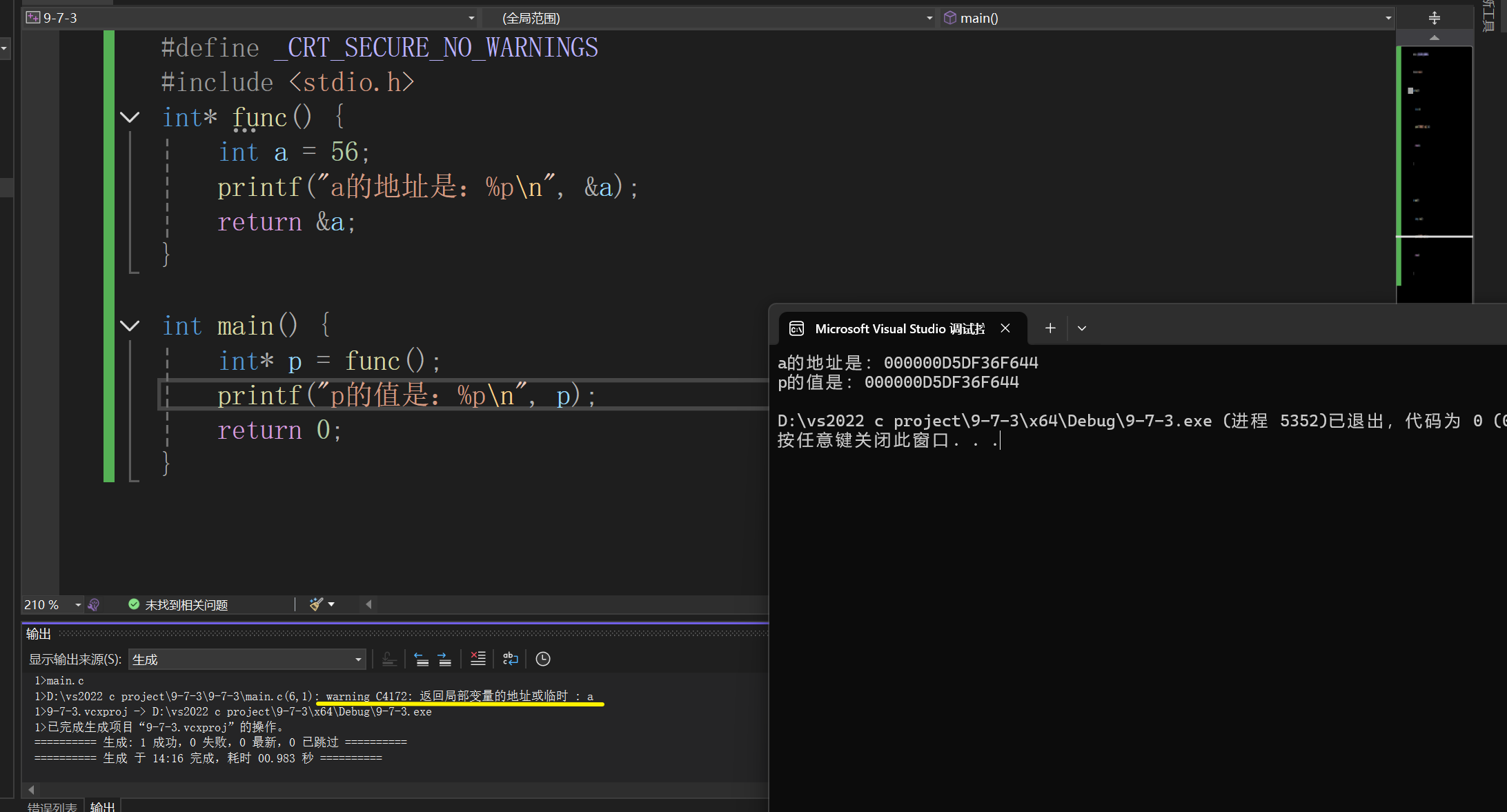
Task: Expand the terminal tab list chevron
Action: pos(1081,328)
